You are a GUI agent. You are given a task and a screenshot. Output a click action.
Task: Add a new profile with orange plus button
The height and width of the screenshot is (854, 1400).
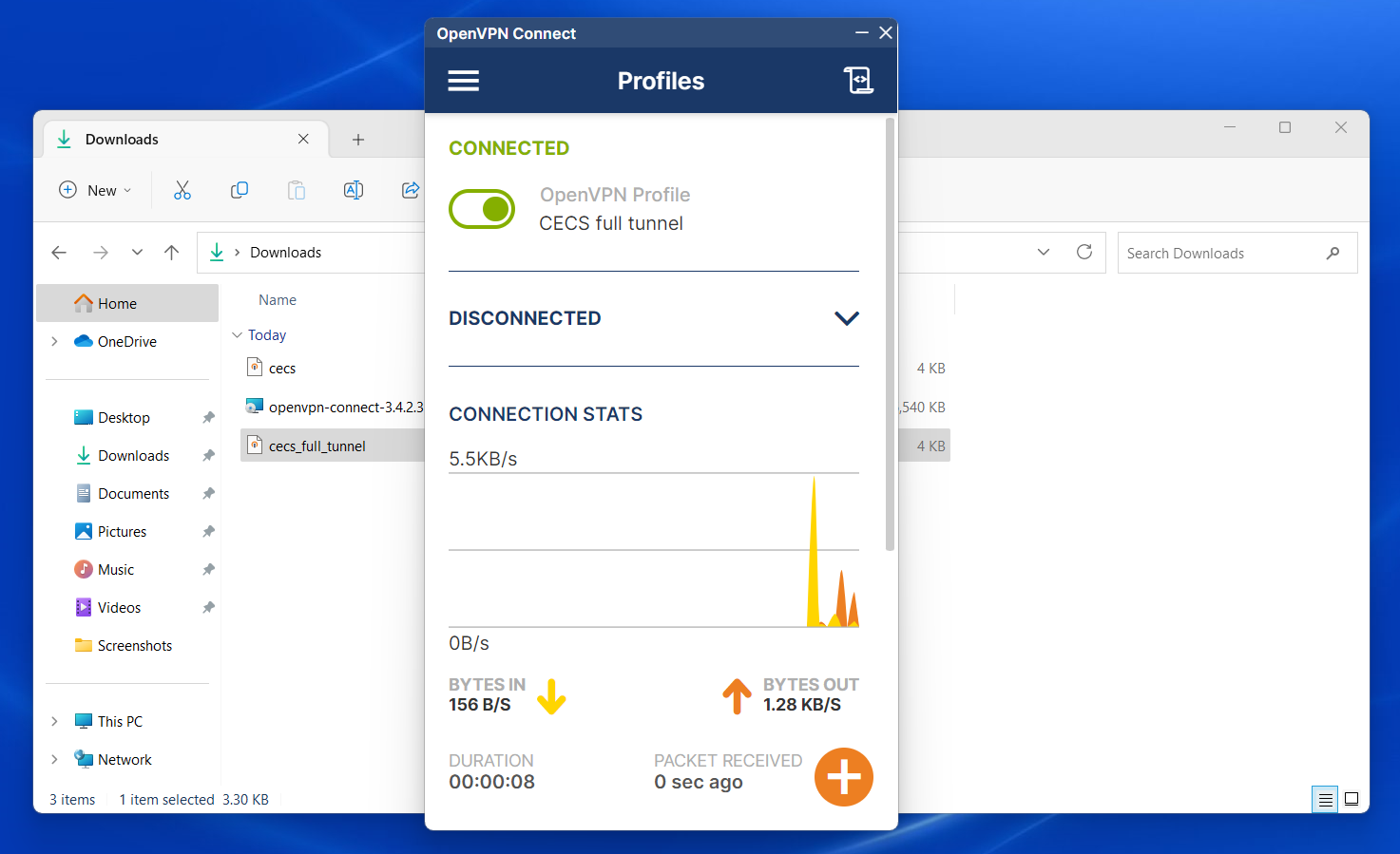(843, 777)
